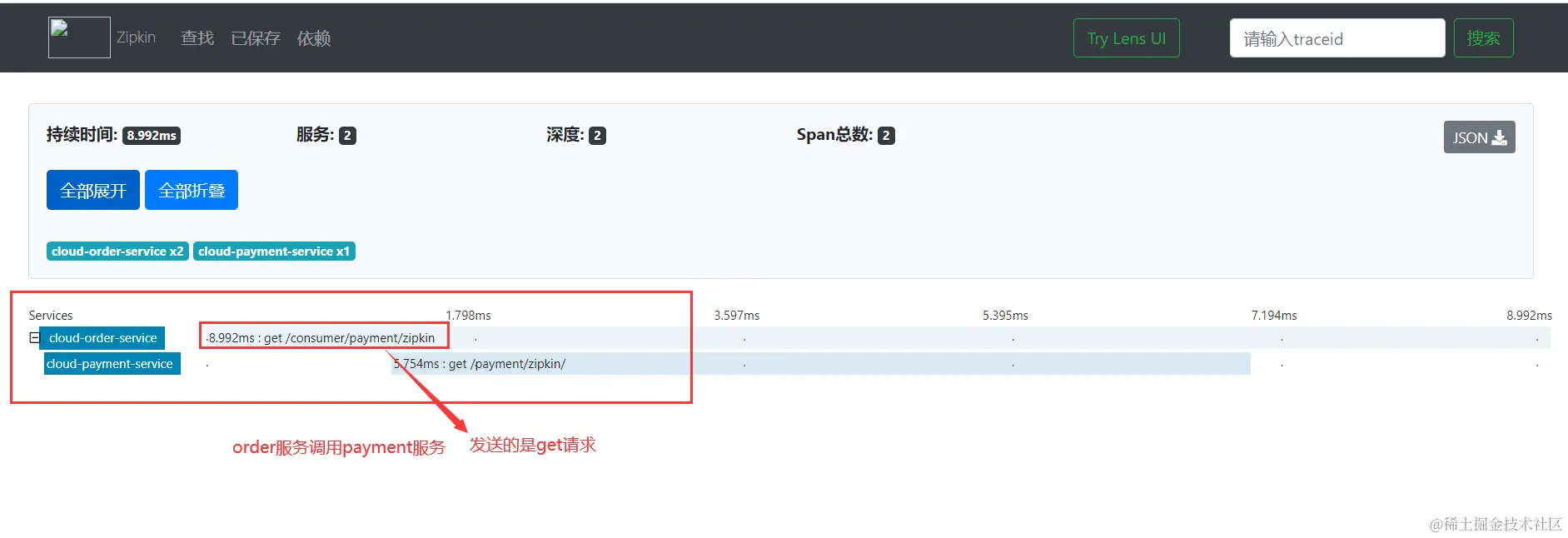Open the Zipkin home link
Viewport: 1568px width, 538px height.
136,37
